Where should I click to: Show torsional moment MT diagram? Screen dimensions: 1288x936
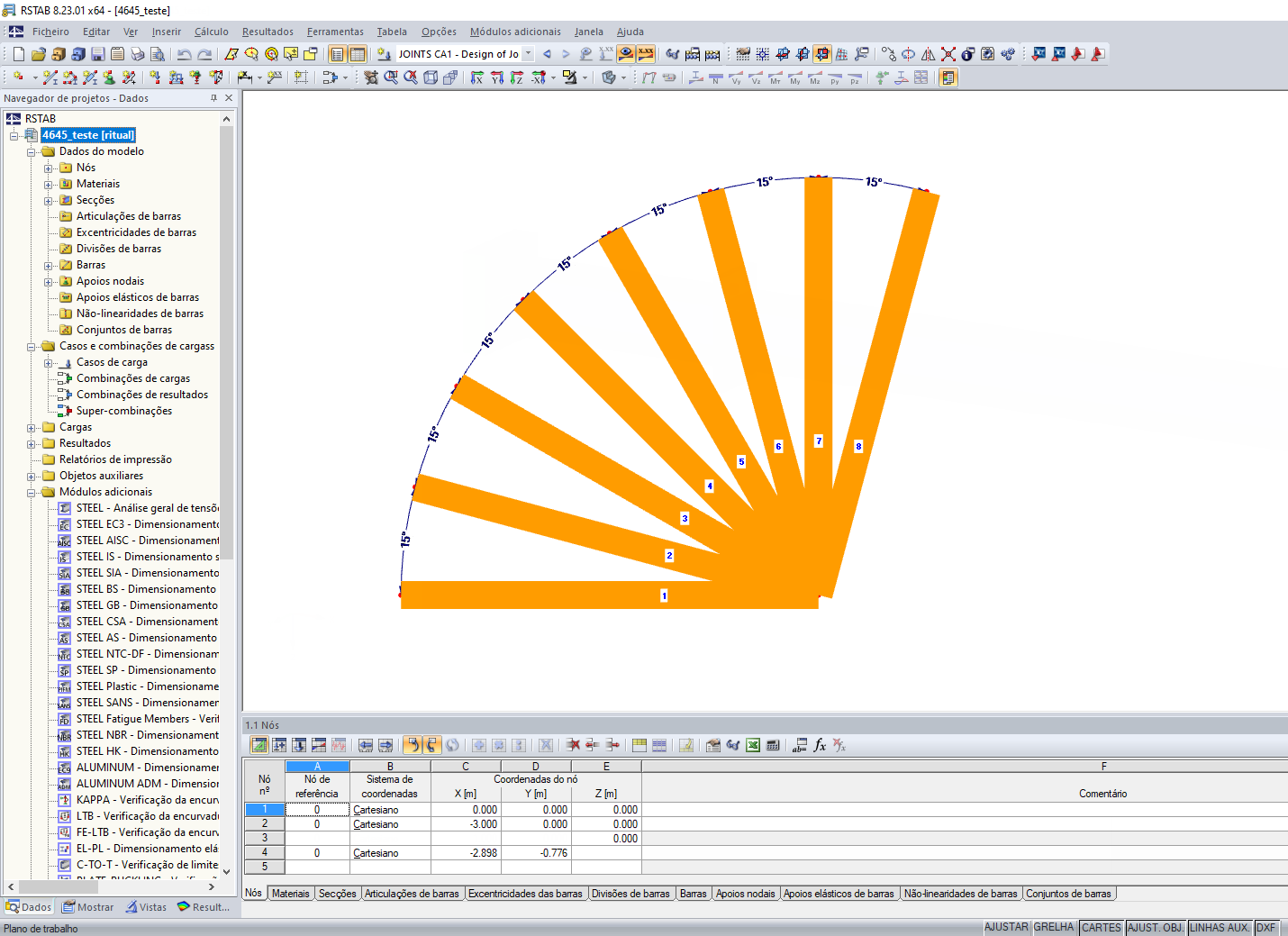click(776, 77)
